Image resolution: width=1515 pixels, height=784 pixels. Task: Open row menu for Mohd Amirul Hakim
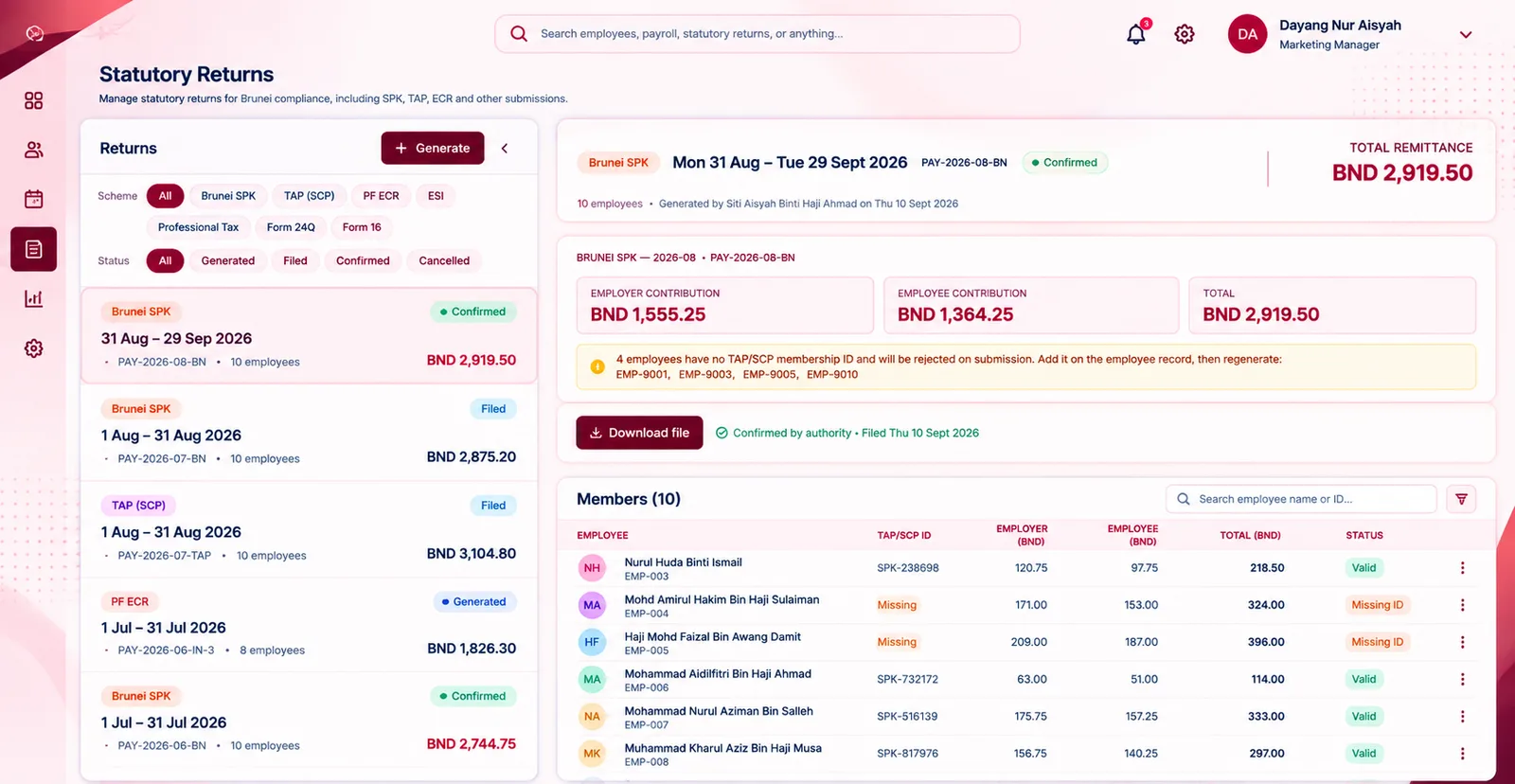(1462, 605)
